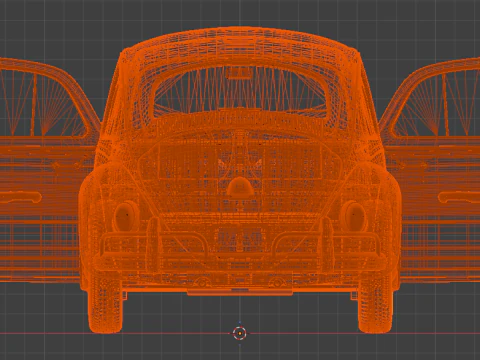Select the left rear wheel
Viewport: 480px width, 360px height.
click(x=105, y=304)
